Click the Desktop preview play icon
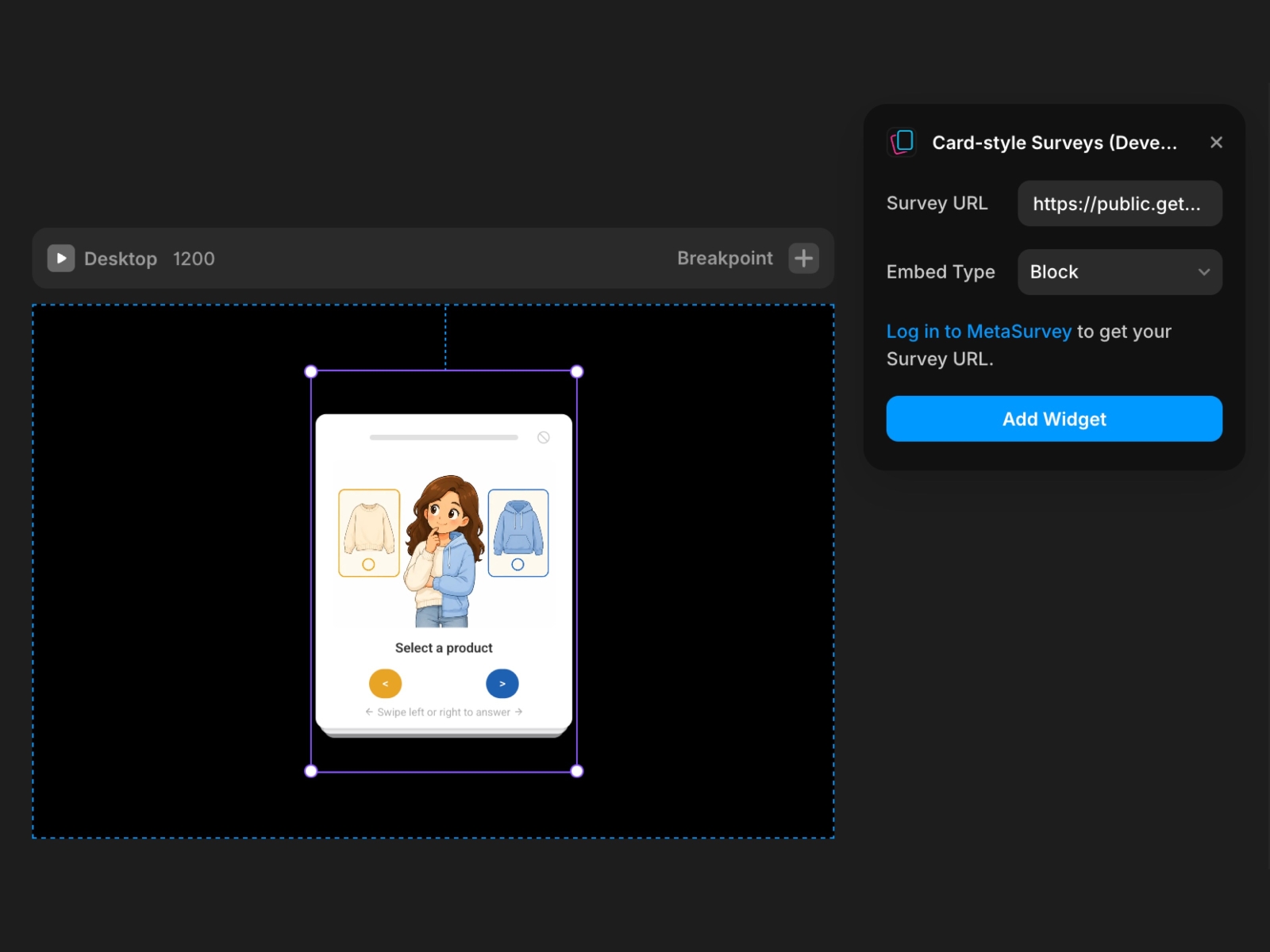 point(61,259)
